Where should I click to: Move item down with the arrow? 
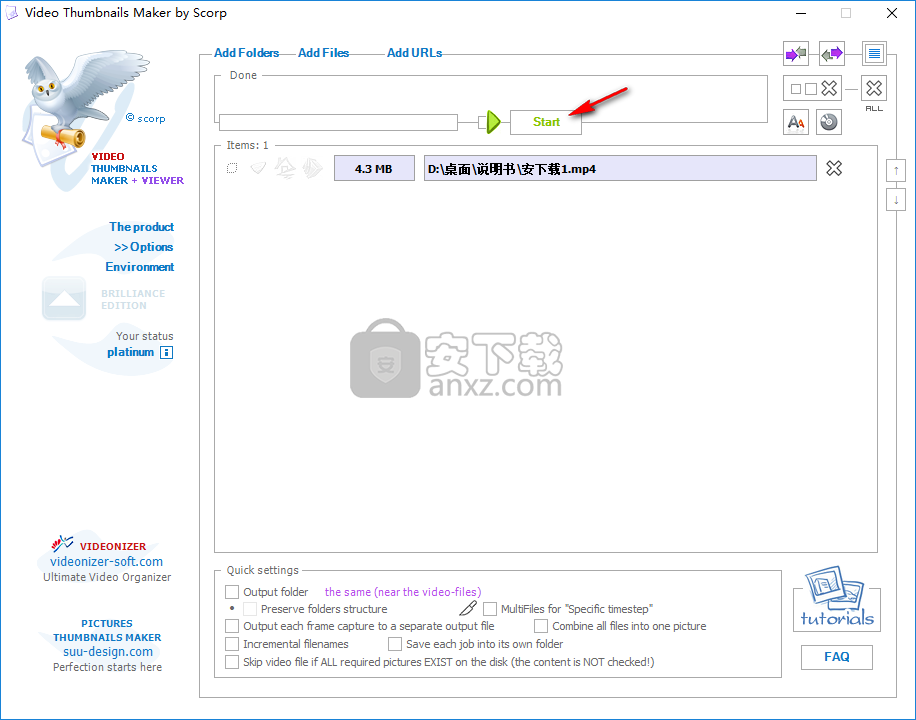(x=896, y=200)
